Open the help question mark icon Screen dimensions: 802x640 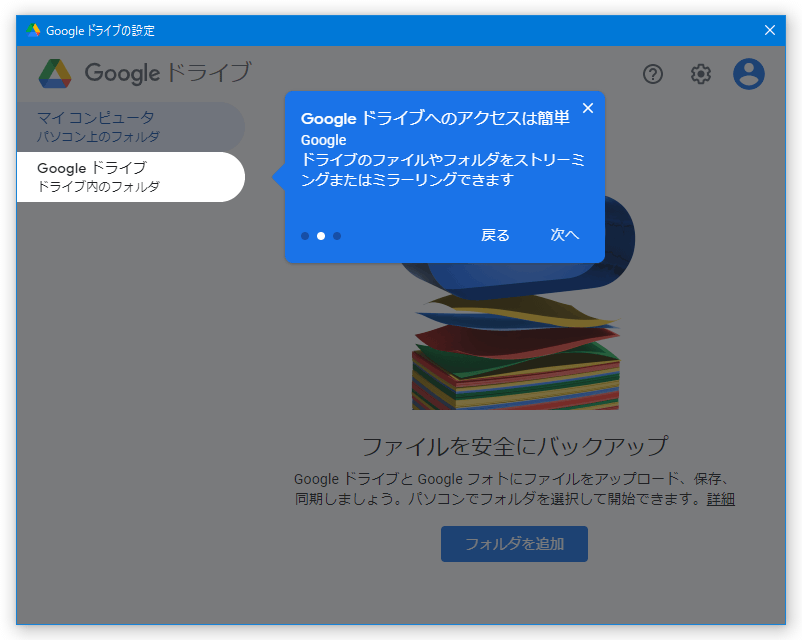pyautogui.click(x=653, y=74)
